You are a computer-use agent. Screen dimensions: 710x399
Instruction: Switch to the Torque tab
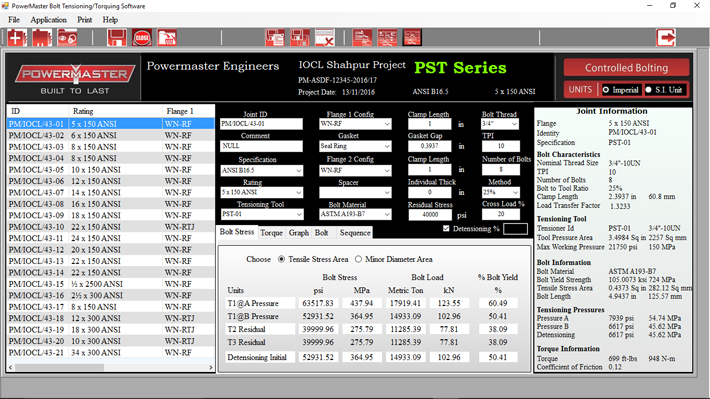point(271,233)
